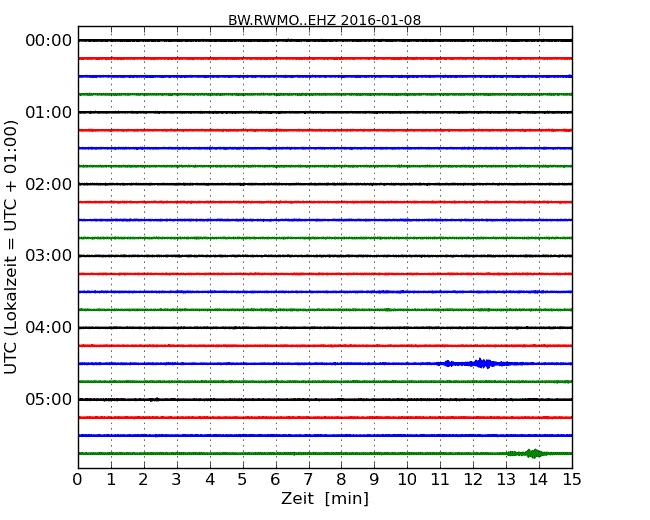Click x-axis tick label 6
The image size is (650, 520).
click(275, 480)
